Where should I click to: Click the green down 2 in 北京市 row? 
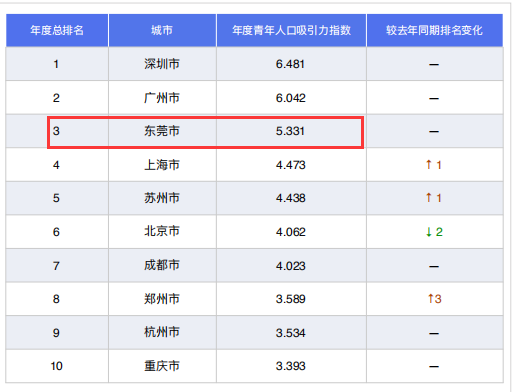(x=434, y=232)
